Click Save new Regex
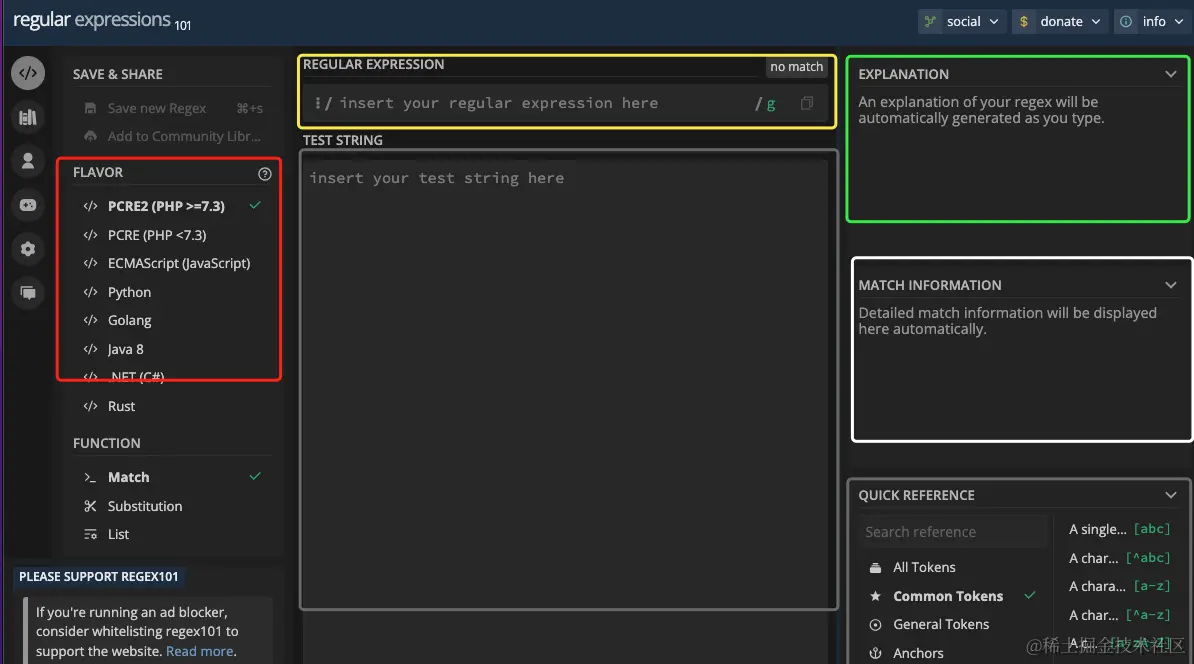 click(x=173, y=108)
